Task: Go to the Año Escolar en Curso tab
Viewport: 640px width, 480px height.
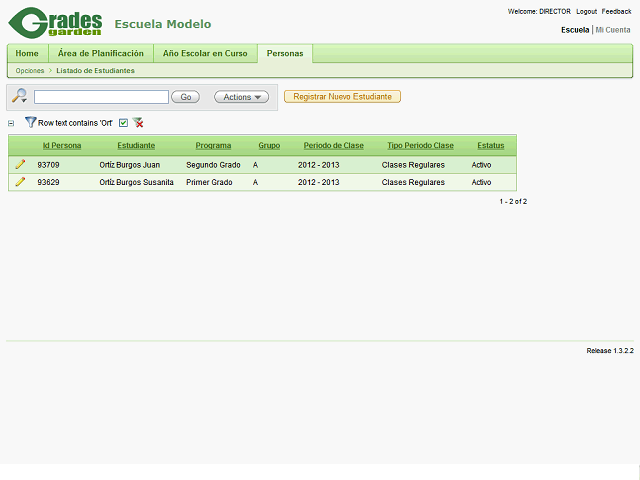Action: pyautogui.click(x=205, y=54)
